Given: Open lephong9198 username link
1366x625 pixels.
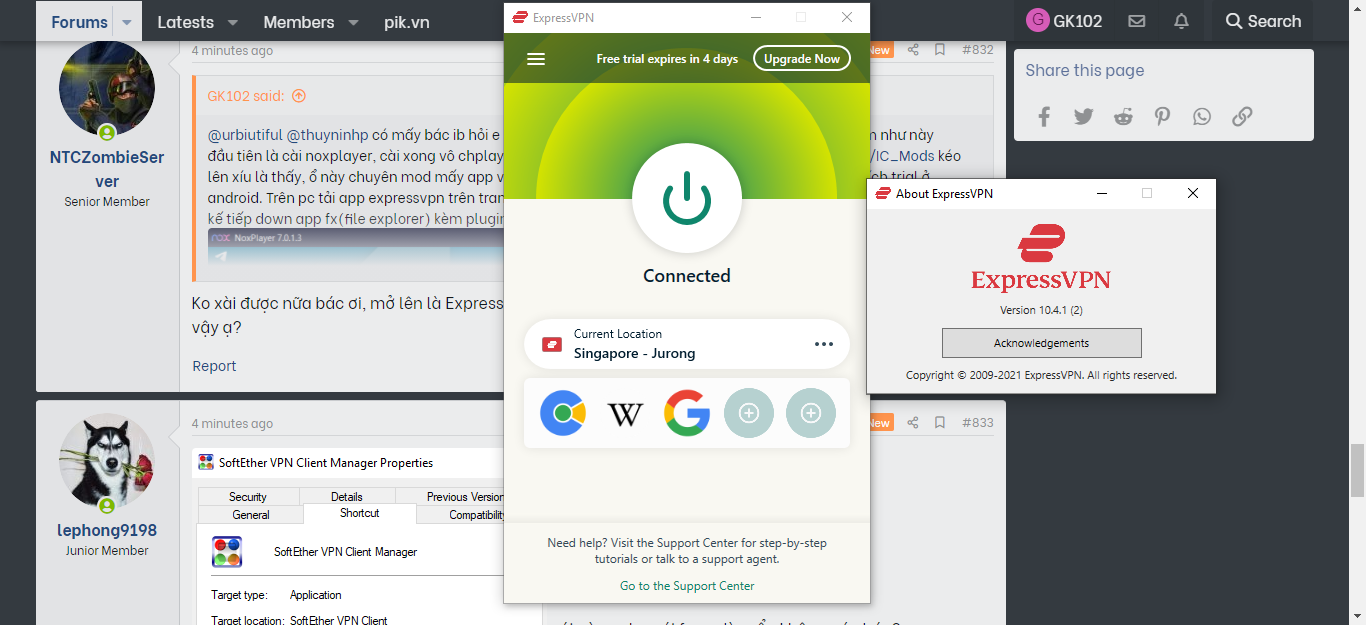Looking at the screenshot, I should [x=107, y=531].
